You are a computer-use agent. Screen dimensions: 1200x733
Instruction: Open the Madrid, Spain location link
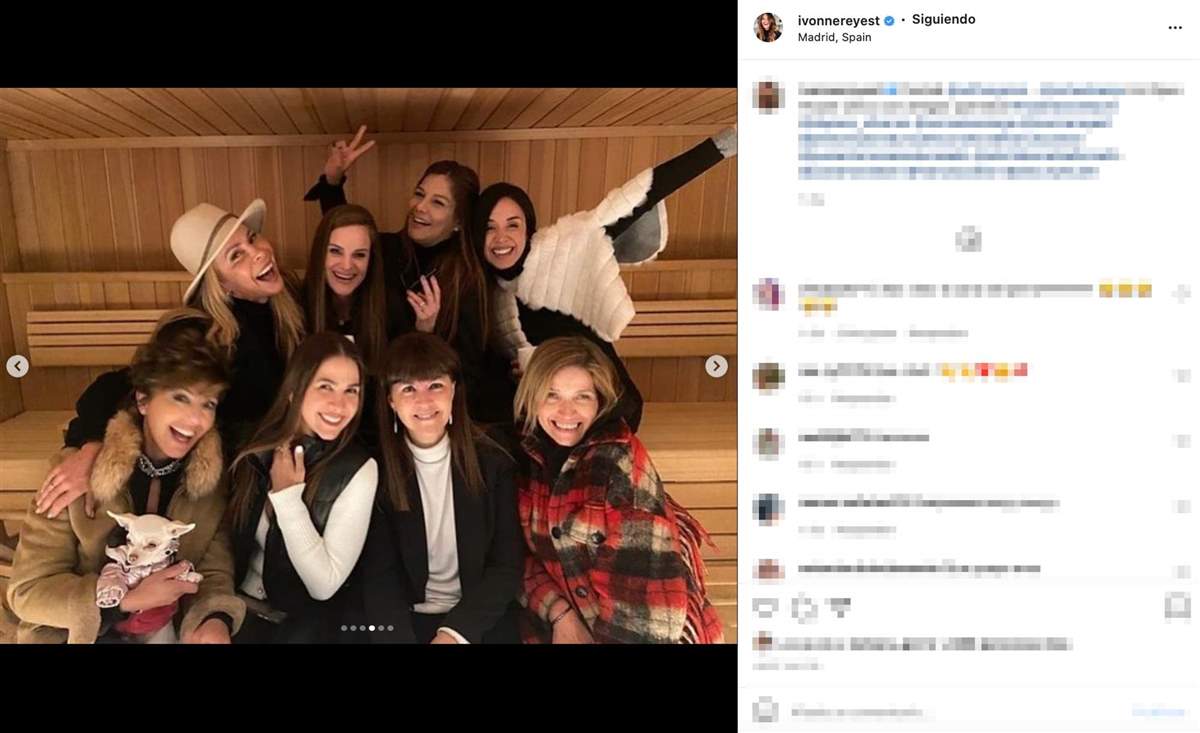[x=834, y=38]
